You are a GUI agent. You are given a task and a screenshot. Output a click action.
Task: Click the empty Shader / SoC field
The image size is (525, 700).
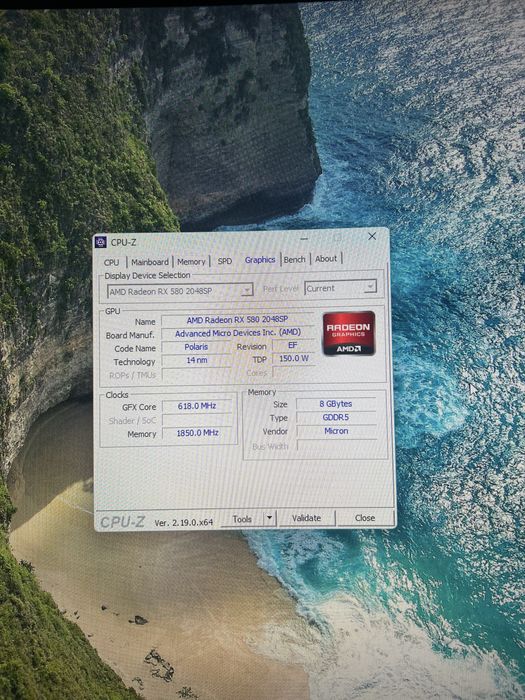click(197, 420)
